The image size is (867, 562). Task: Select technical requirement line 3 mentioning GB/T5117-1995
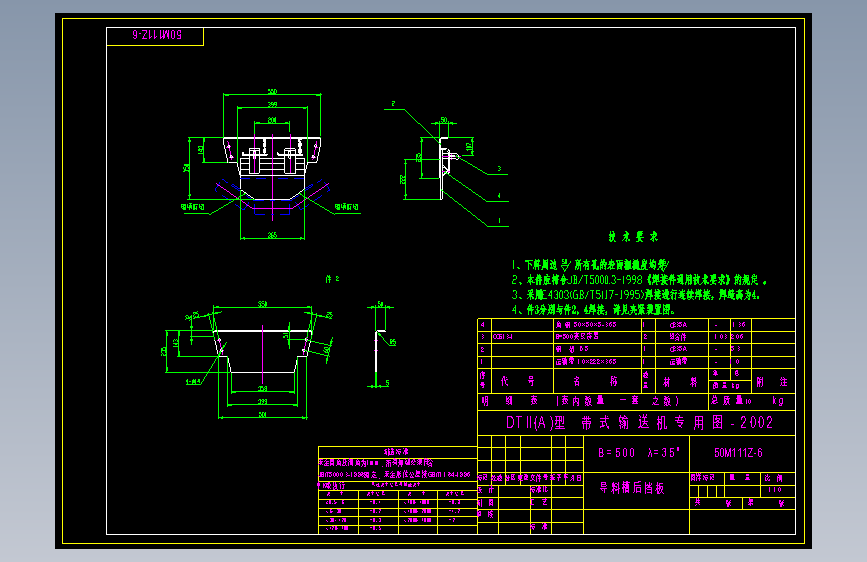(635, 295)
